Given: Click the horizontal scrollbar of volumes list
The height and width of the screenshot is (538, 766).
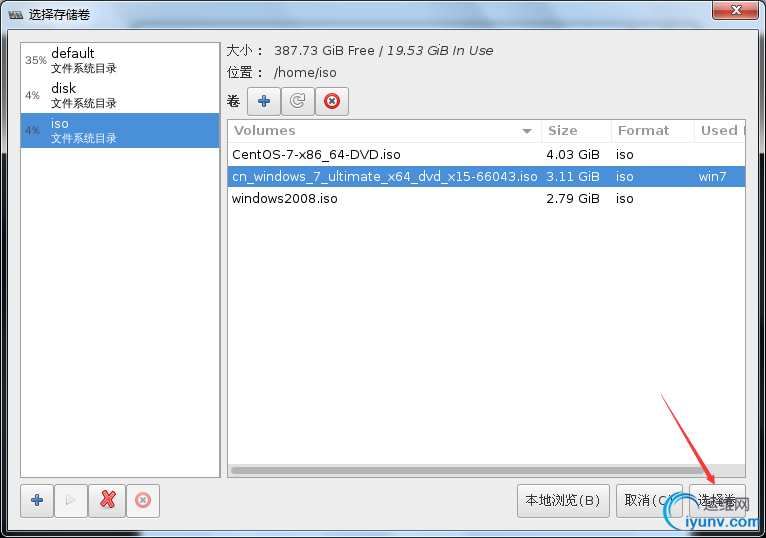Looking at the screenshot, I should (x=468, y=471).
